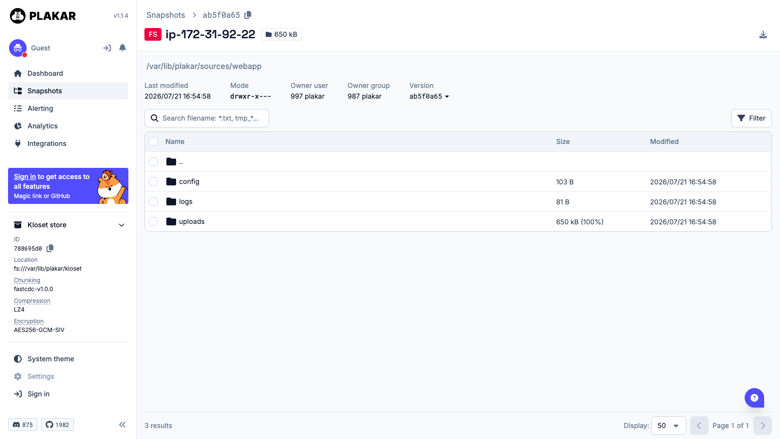Open the Display 50 per page dropdown
This screenshot has height=439, width=780.
point(668,426)
